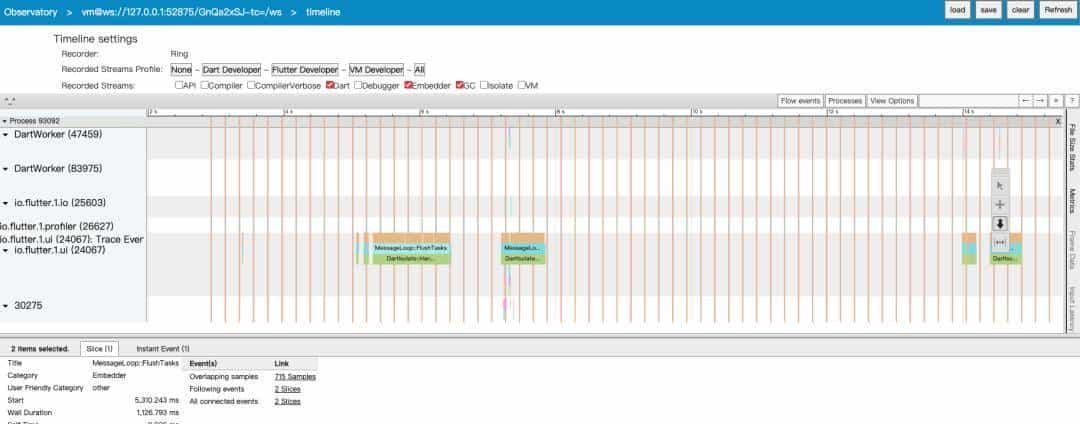Select the zoom mouse mode icon
The width and height of the screenshot is (1080, 424).
1000,224
